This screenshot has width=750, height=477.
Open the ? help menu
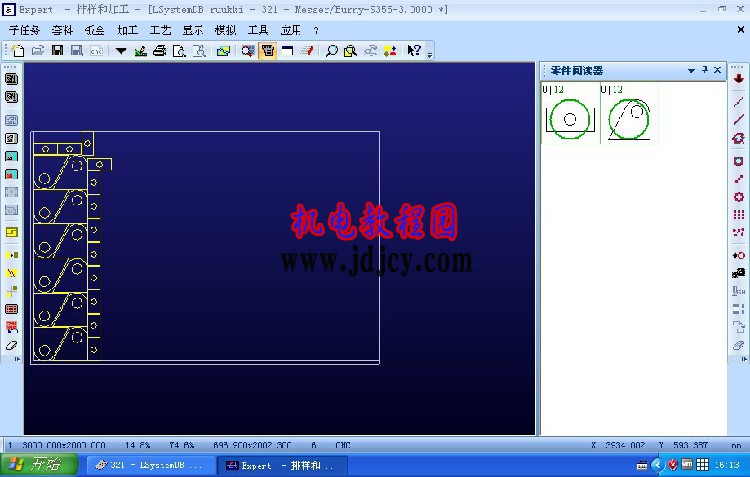[316, 31]
